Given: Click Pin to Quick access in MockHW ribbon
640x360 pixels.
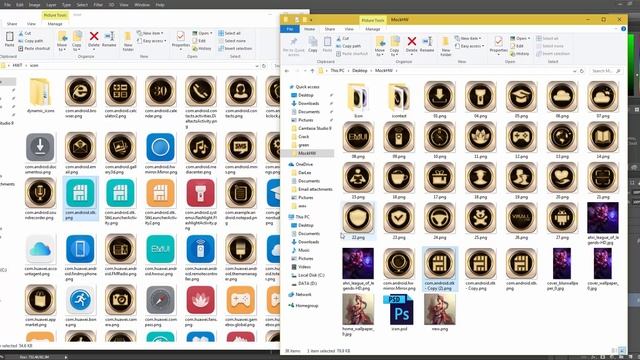Looking at the screenshot, I should [x=293, y=47].
